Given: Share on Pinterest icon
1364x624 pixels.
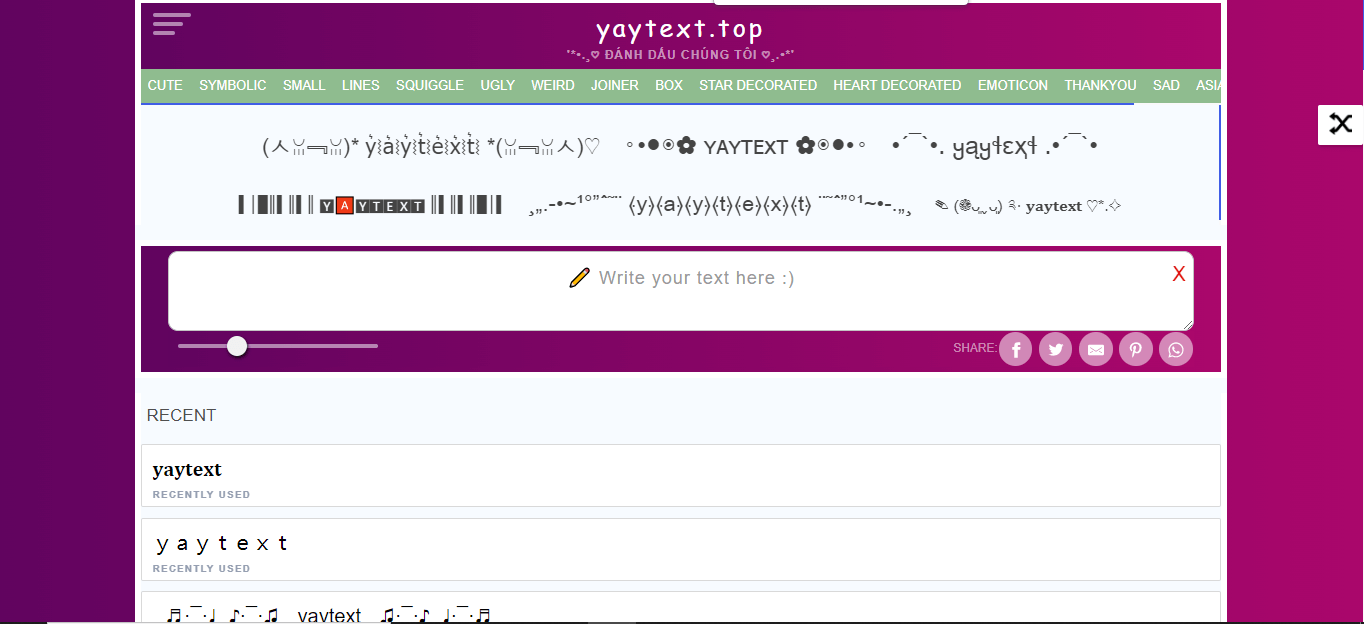Looking at the screenshot, I should 1136,349.
